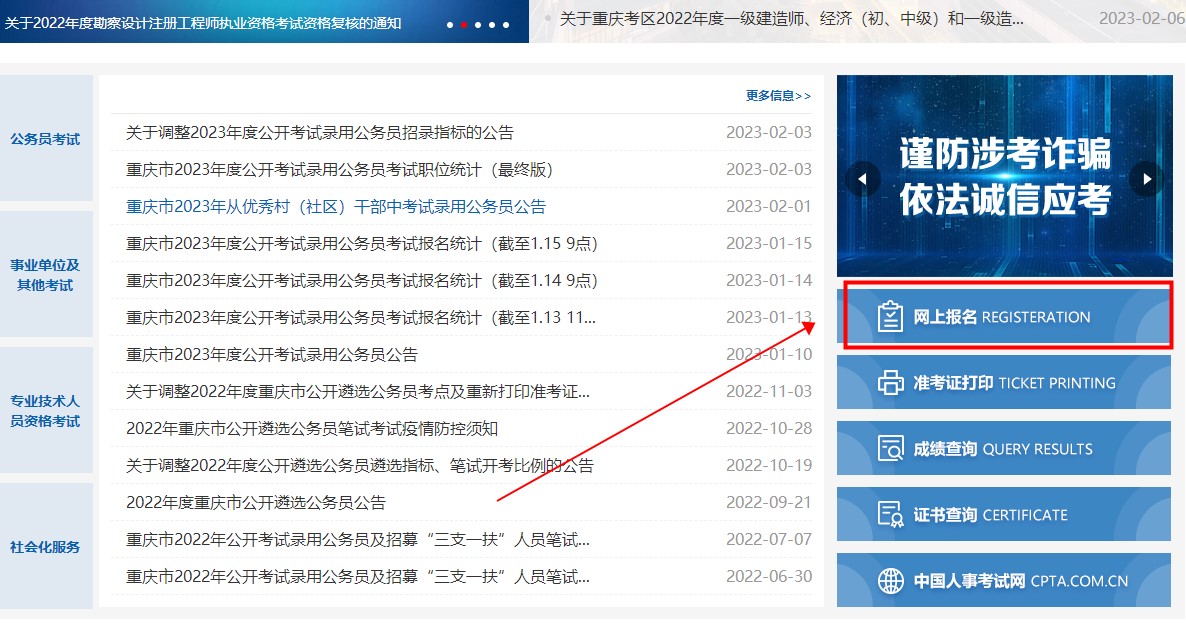Open the top notice about 勘察设计注册工程师资格复核
The height and width of the screenshot is (625, 1186).
pos(200,20)
